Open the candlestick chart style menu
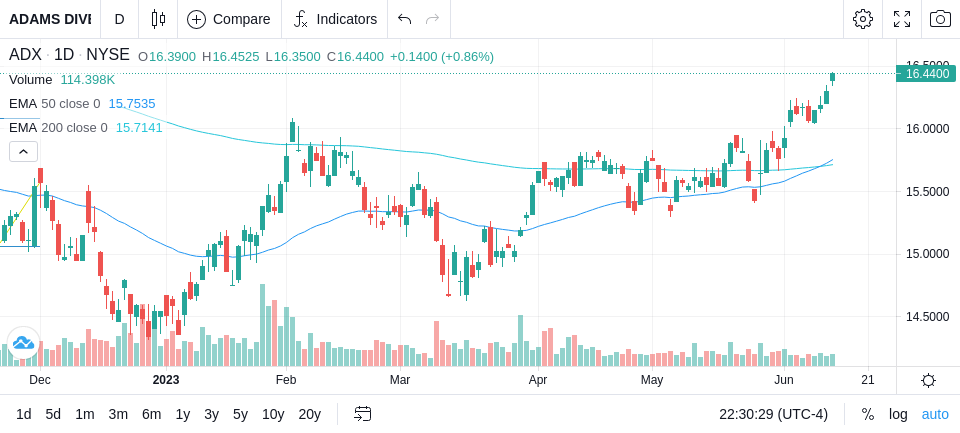 (x=158, y=19)
